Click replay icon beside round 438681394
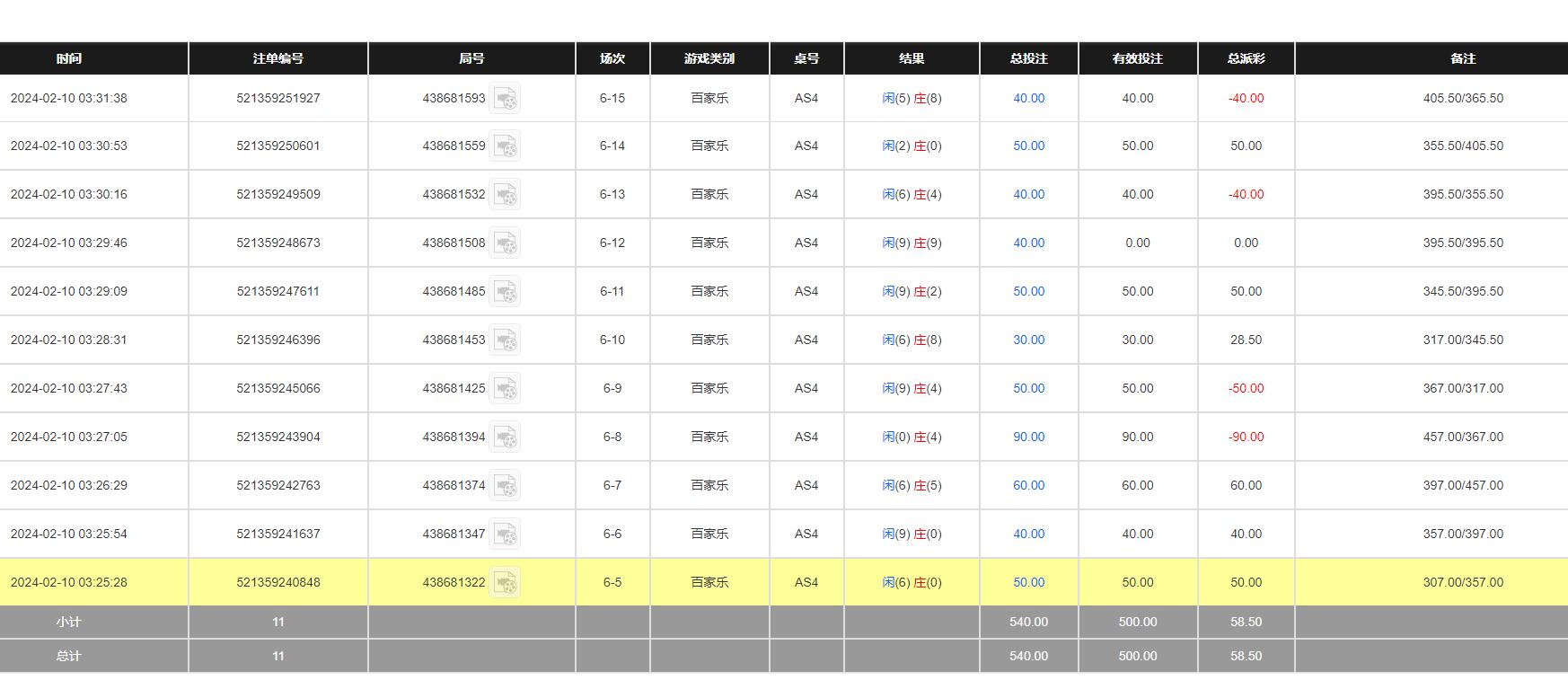 pos(505,437)
